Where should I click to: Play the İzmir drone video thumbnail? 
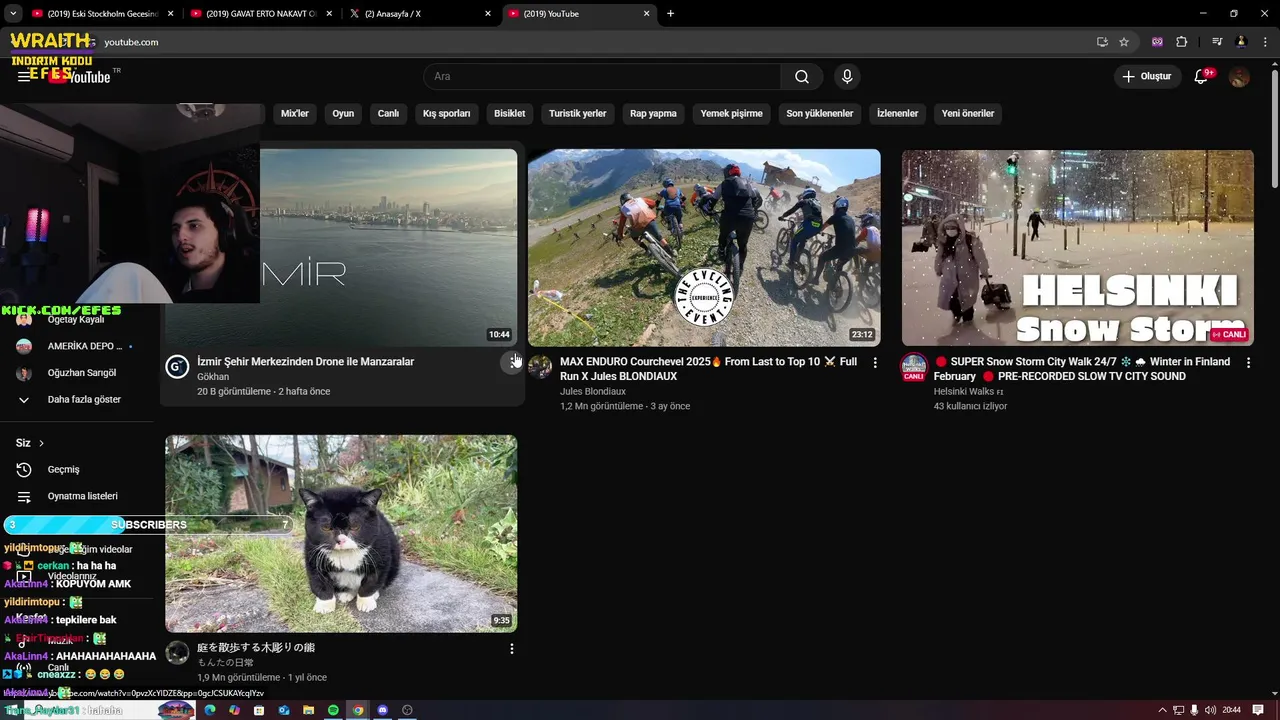pos(389,248)
